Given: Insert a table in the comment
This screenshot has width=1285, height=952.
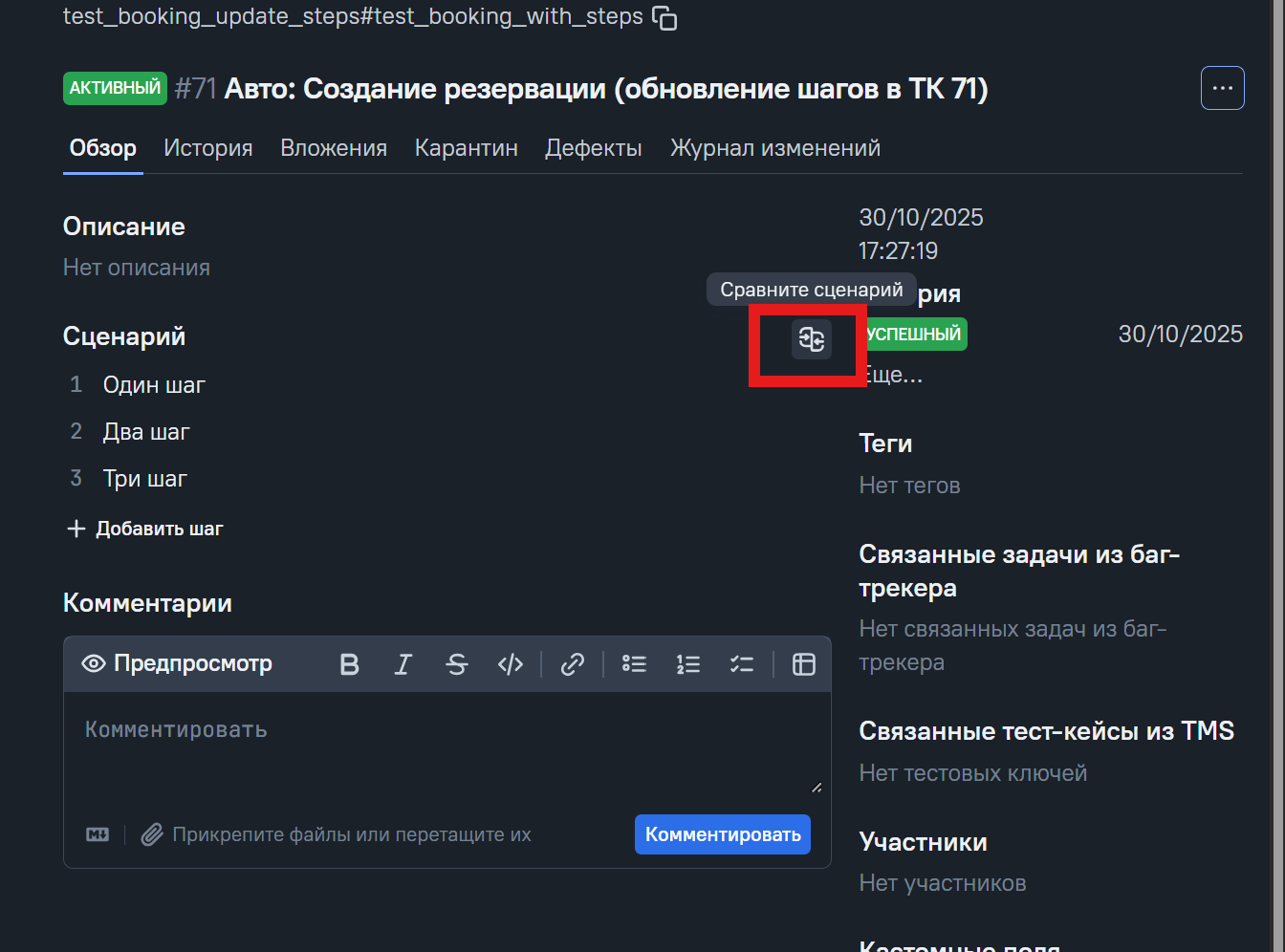Looking at the screenshot, I should [804, 664].
